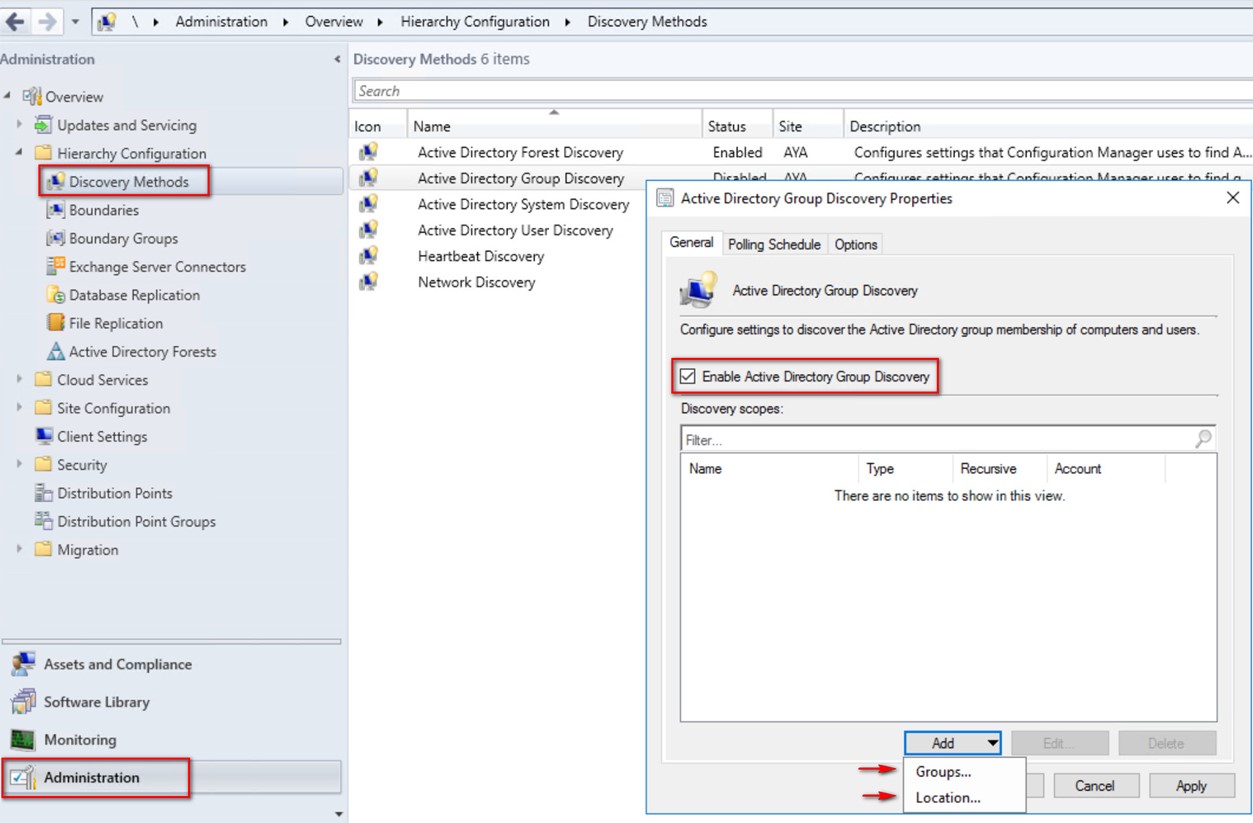Screen dimensions: 1253x823
Task: Sort list by the Name column header
Action: point(554,126)
